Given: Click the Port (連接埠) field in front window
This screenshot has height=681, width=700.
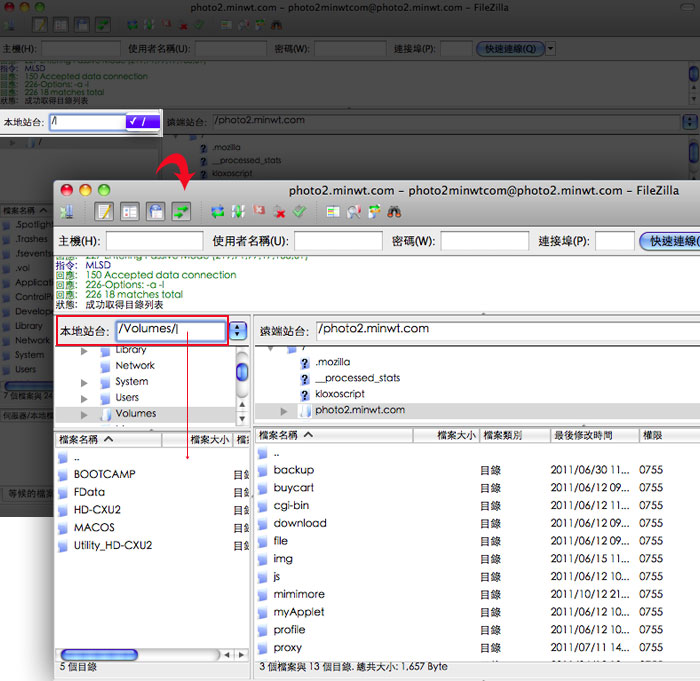Looking at the screenshot, I should [x=615, y=241].
